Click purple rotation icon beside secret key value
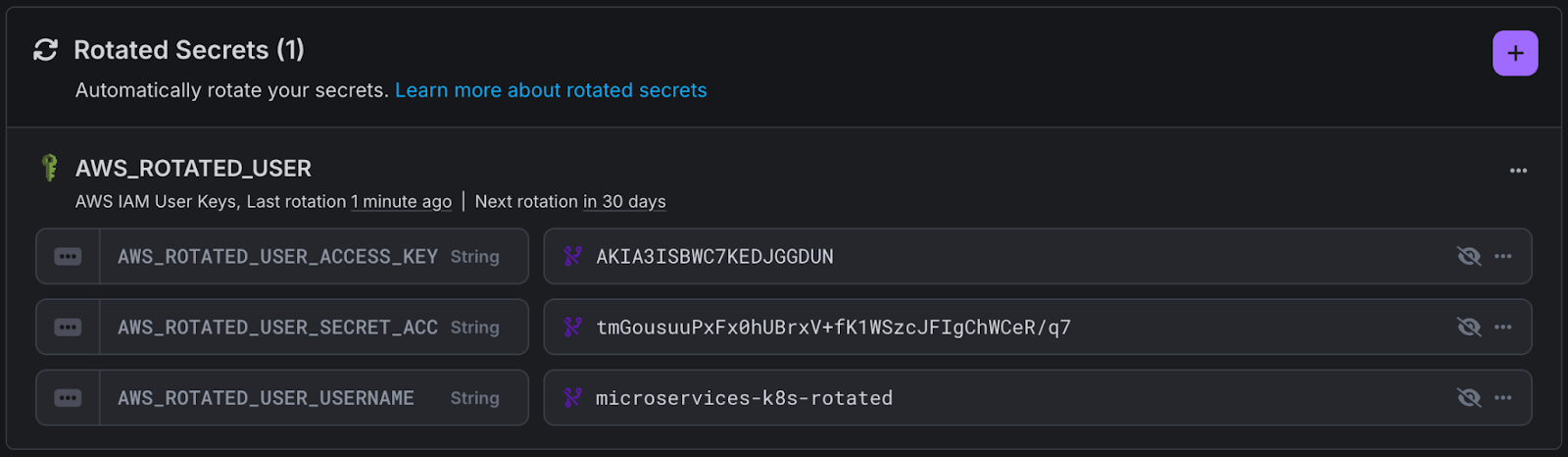 point(572,328)
